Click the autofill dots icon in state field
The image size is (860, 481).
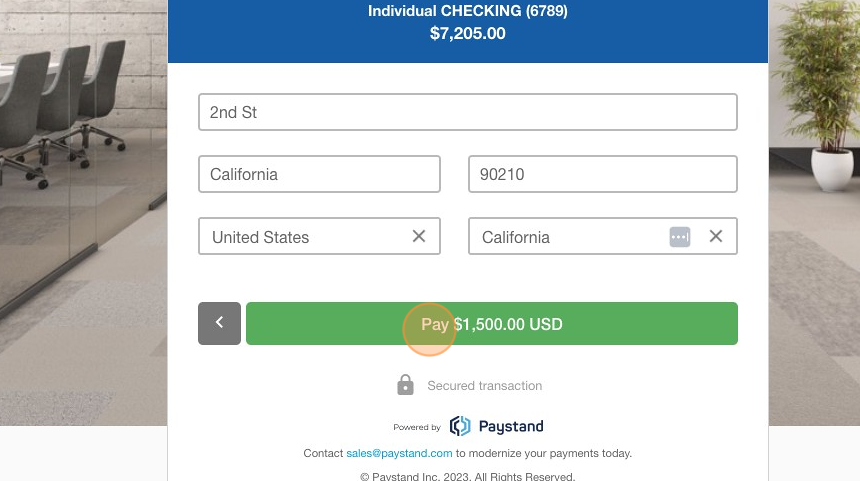(680, 237)
